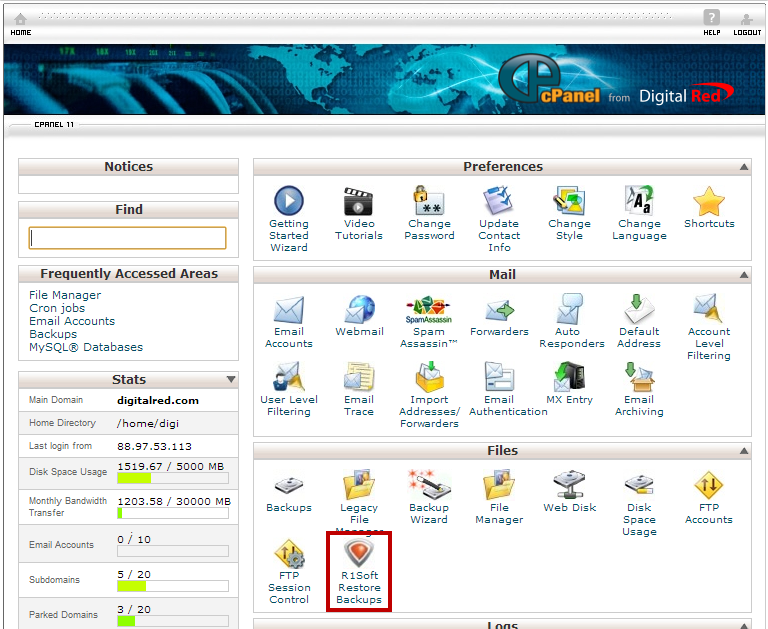The width and height of the screenshot is (768, 629).
Task: Click Backups link in Frequently Accessed Areas
Action: [x=53, y=334]
